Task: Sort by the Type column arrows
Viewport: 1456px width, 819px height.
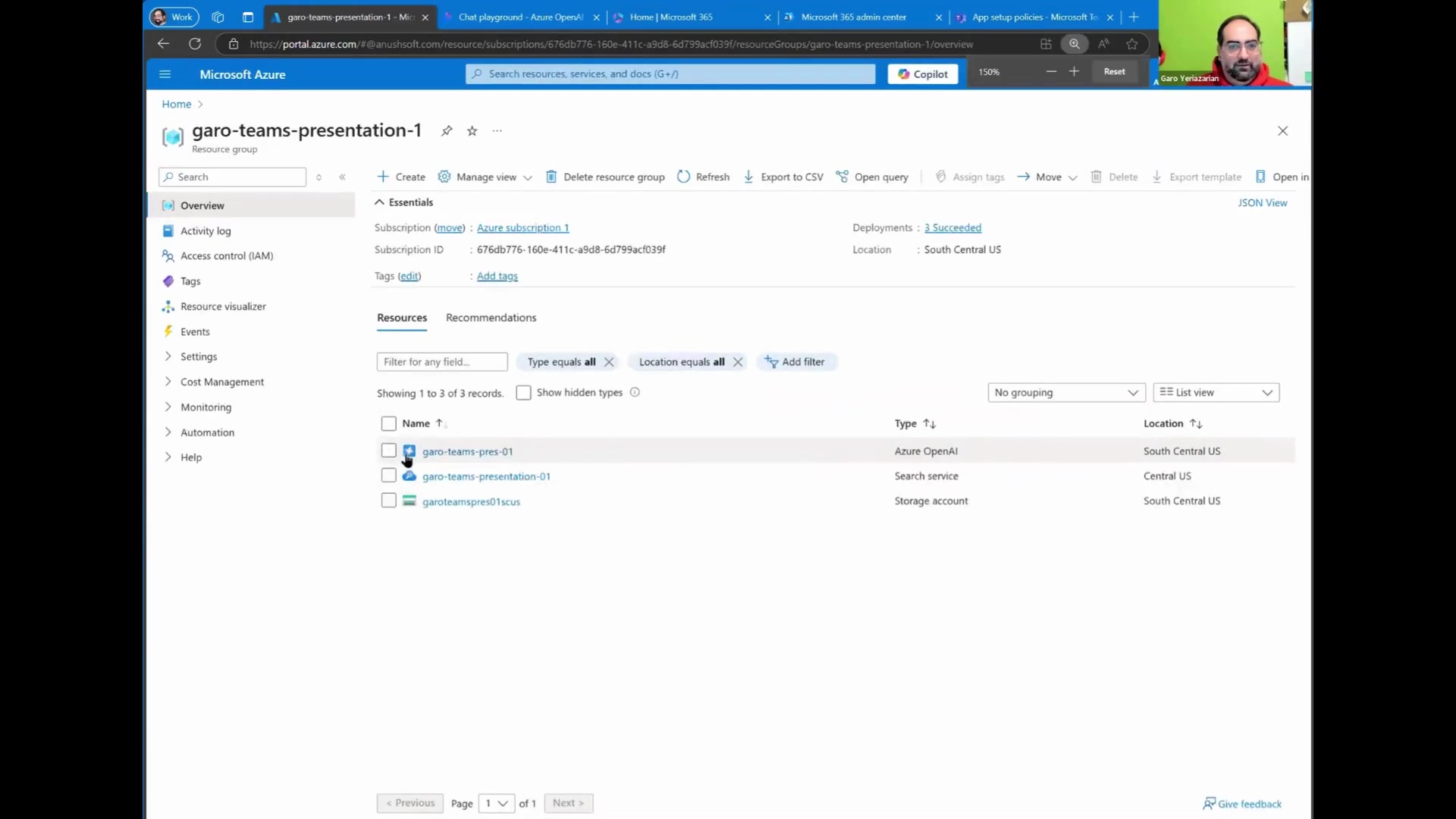Action: click(x=930, y=424)
